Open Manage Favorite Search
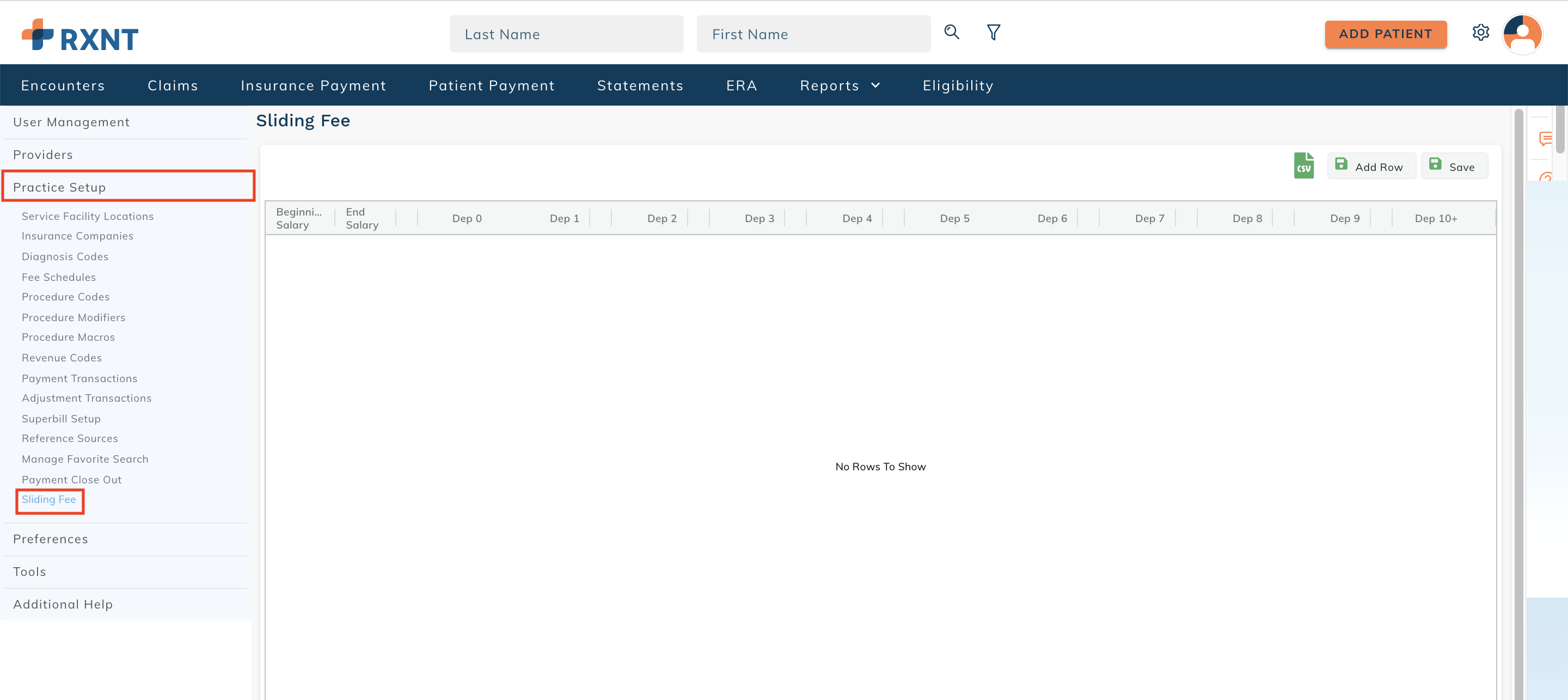The width and height of the screenshot is (1568, 700). [x=85, y=458]
